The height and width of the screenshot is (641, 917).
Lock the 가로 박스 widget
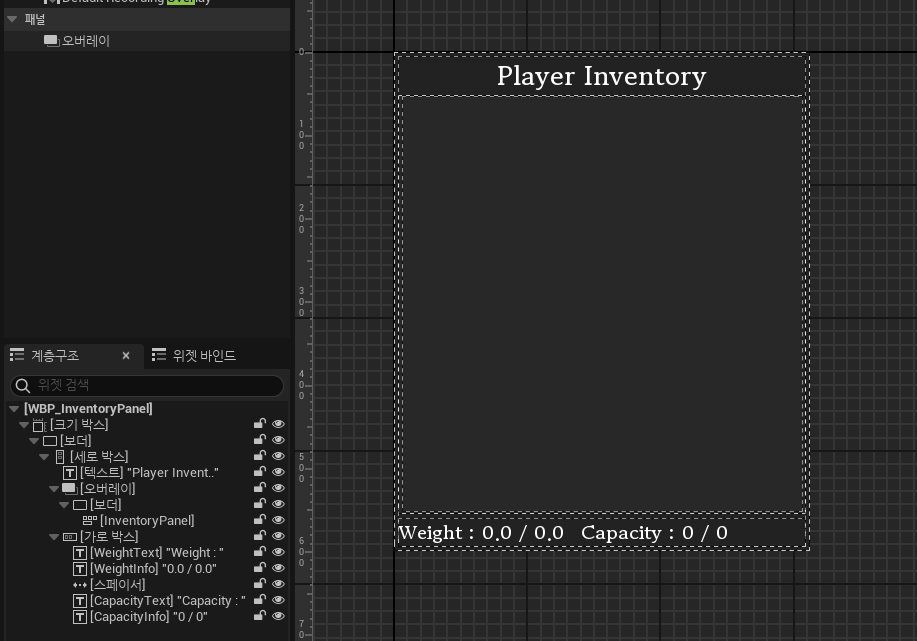[x=260, y=535]
